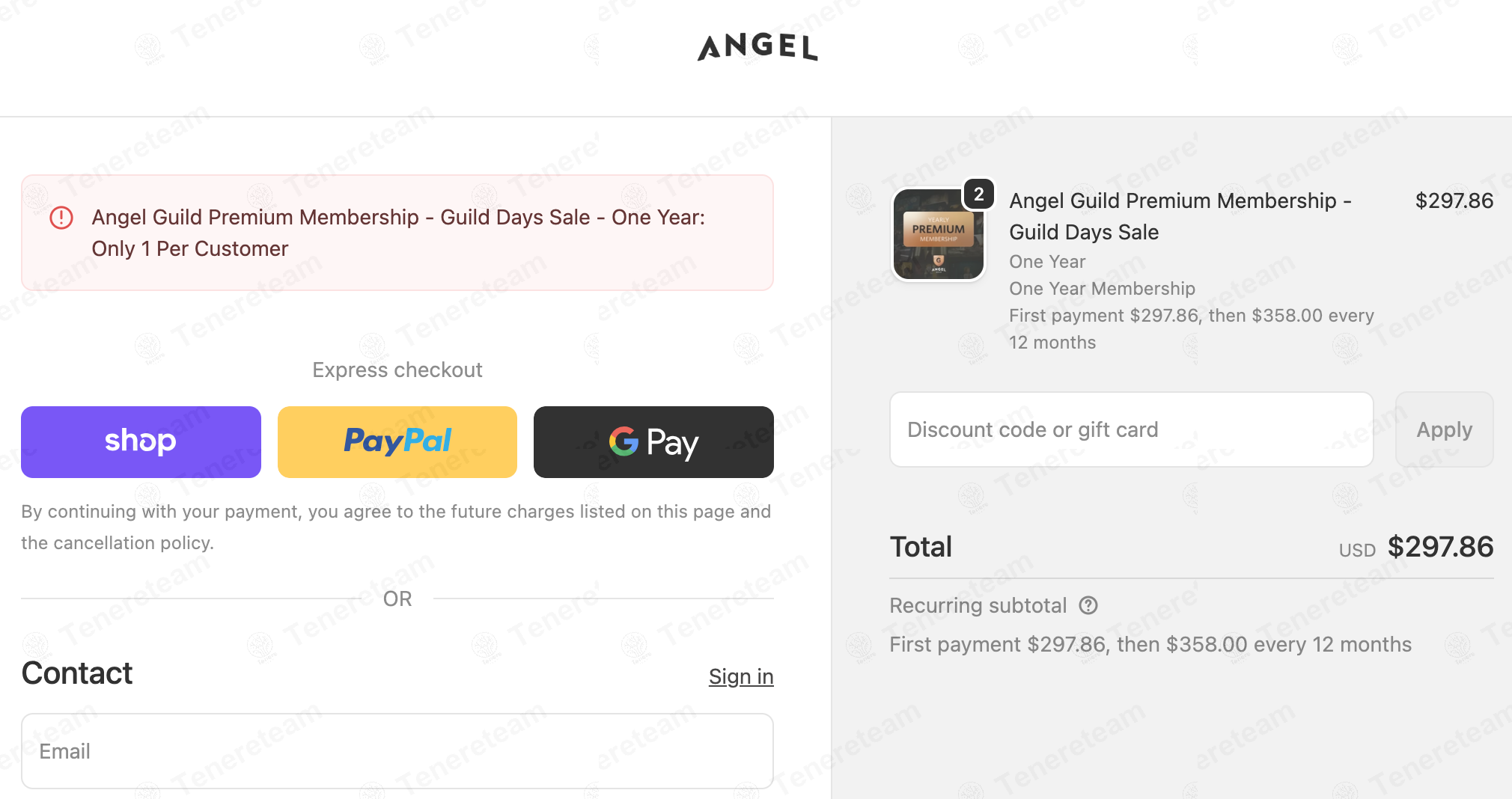
Task: Click the Recurring subtotal help icon
Action: 1088,605
